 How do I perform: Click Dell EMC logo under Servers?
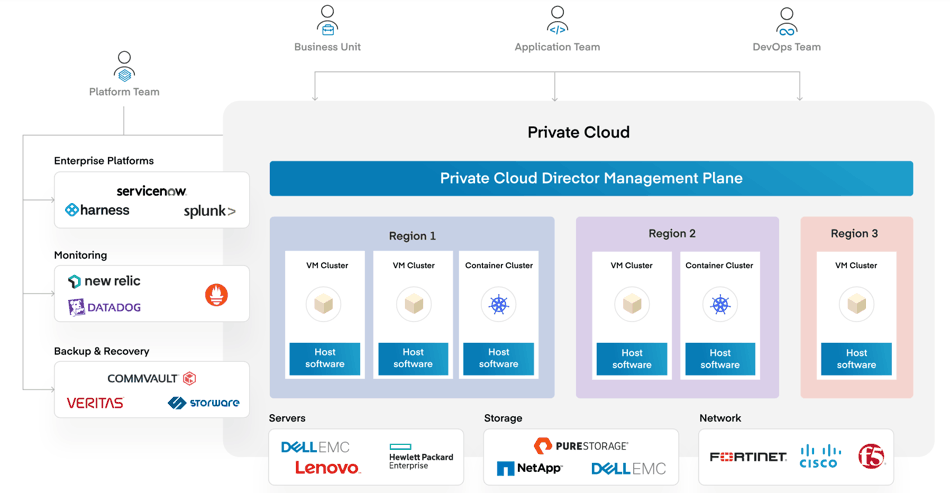[x=315, y=447]
